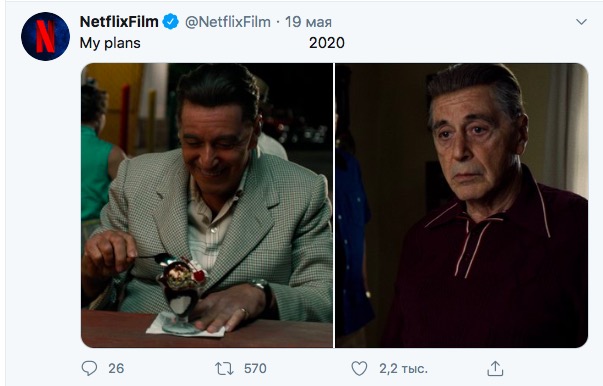Click the blue verified badge
Screen dimensions: 603x386
(x=170, y=22)
